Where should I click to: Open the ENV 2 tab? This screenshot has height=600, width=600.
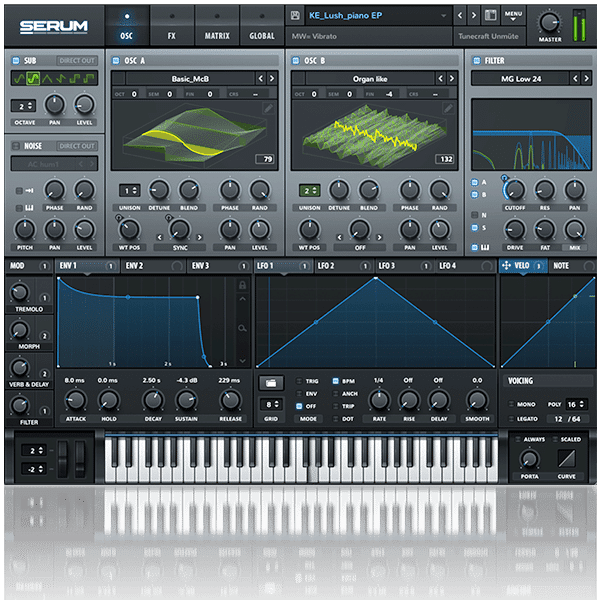153,266
